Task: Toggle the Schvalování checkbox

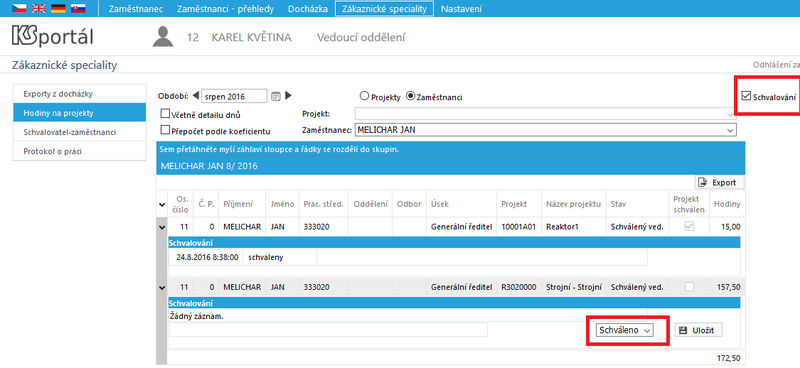Action: 746,95
